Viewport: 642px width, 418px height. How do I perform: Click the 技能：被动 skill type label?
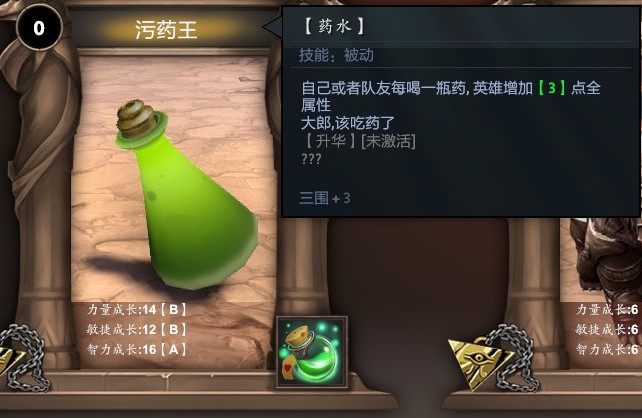pyautogui.click(x=336, y=55)
